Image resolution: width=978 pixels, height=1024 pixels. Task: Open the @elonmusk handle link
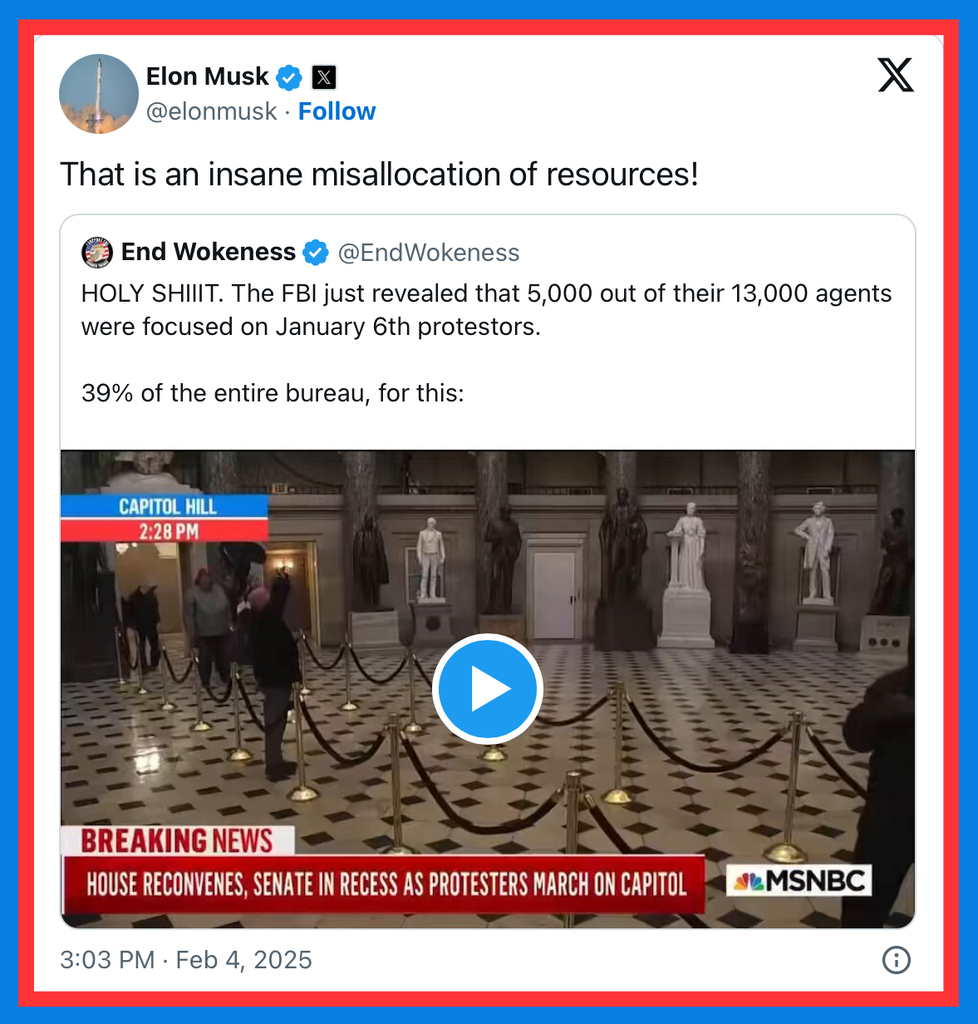click(212, 112)
